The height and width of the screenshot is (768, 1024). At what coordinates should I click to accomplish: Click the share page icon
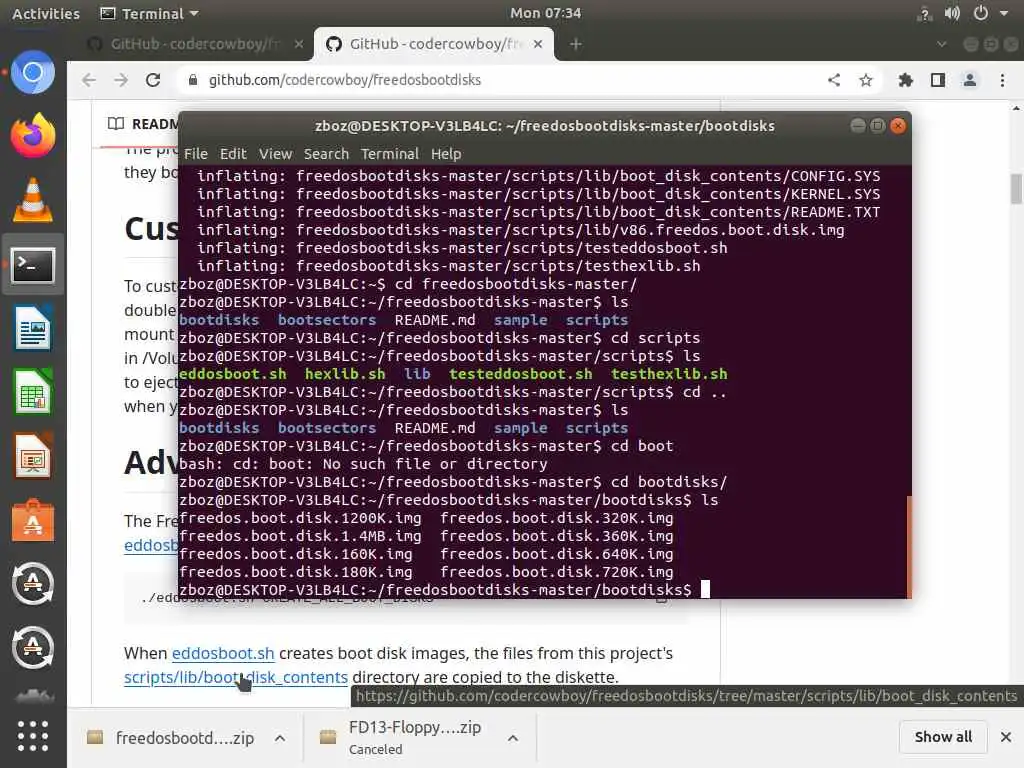point(834,80)
